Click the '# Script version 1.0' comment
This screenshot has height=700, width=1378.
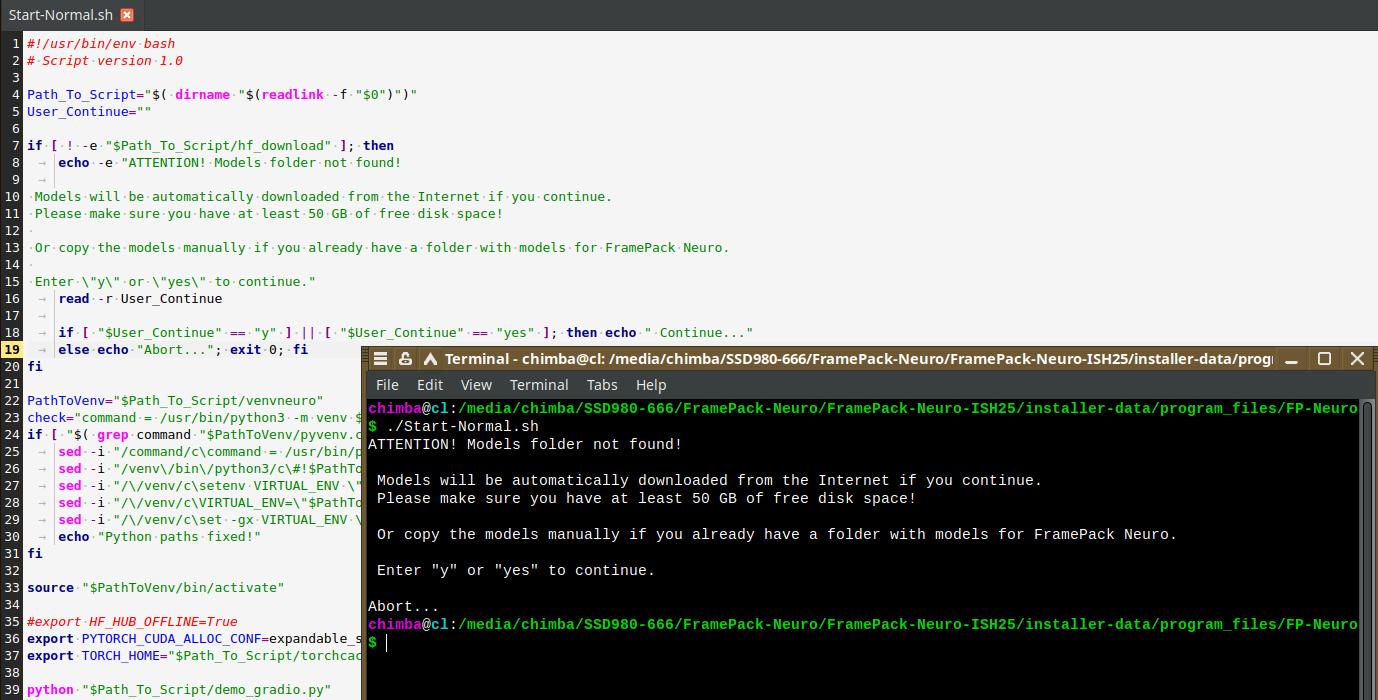(x=105, y=61)
